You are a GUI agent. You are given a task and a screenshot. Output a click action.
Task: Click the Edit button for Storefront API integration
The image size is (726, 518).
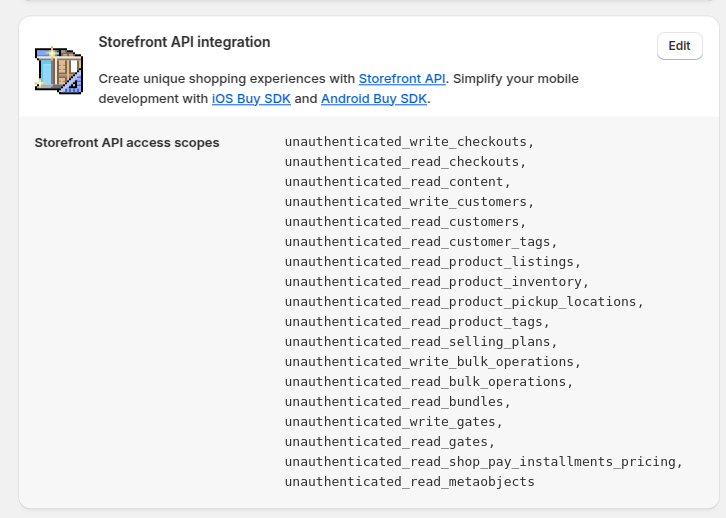pos(679,46)
